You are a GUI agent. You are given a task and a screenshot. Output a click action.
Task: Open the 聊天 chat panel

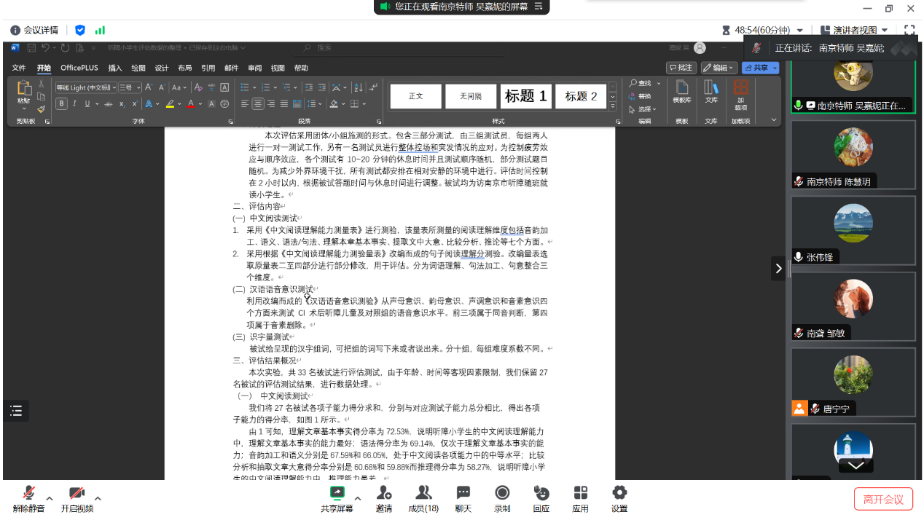[463, 497]
